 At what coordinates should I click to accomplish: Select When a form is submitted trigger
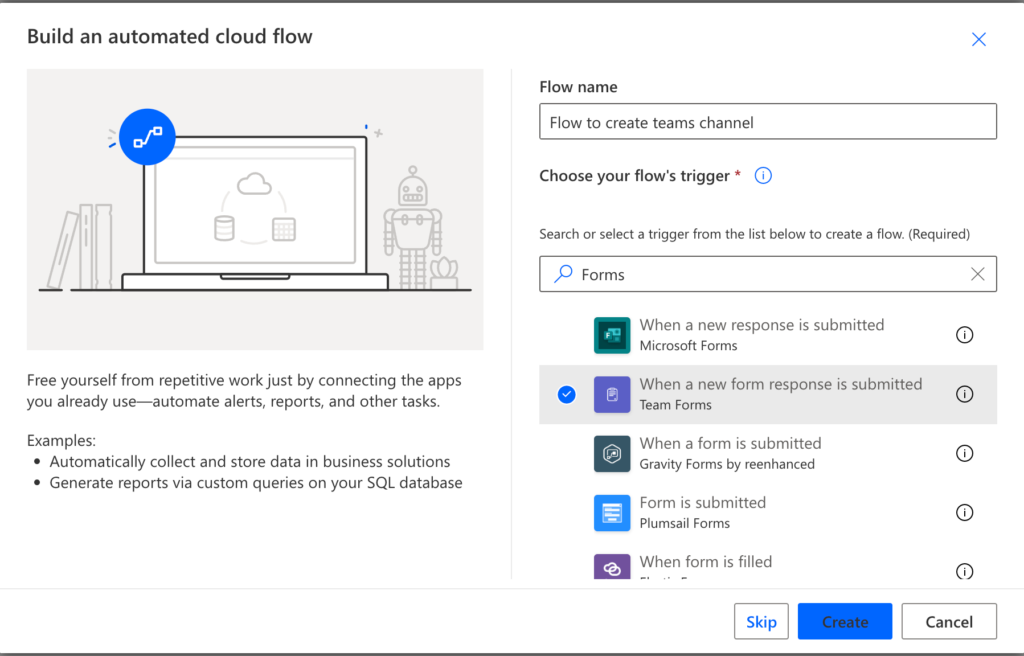[x=768, y=453]
